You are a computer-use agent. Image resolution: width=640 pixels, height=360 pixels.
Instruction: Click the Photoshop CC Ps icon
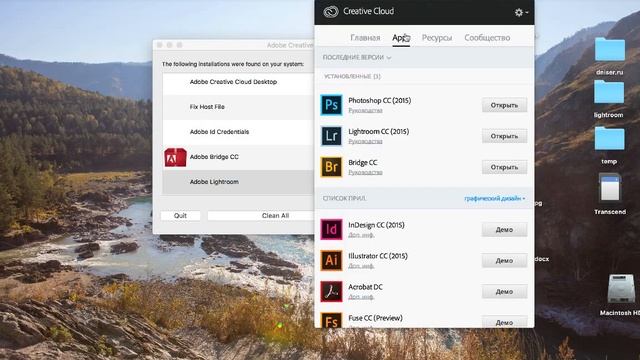[x=331, y=105]
